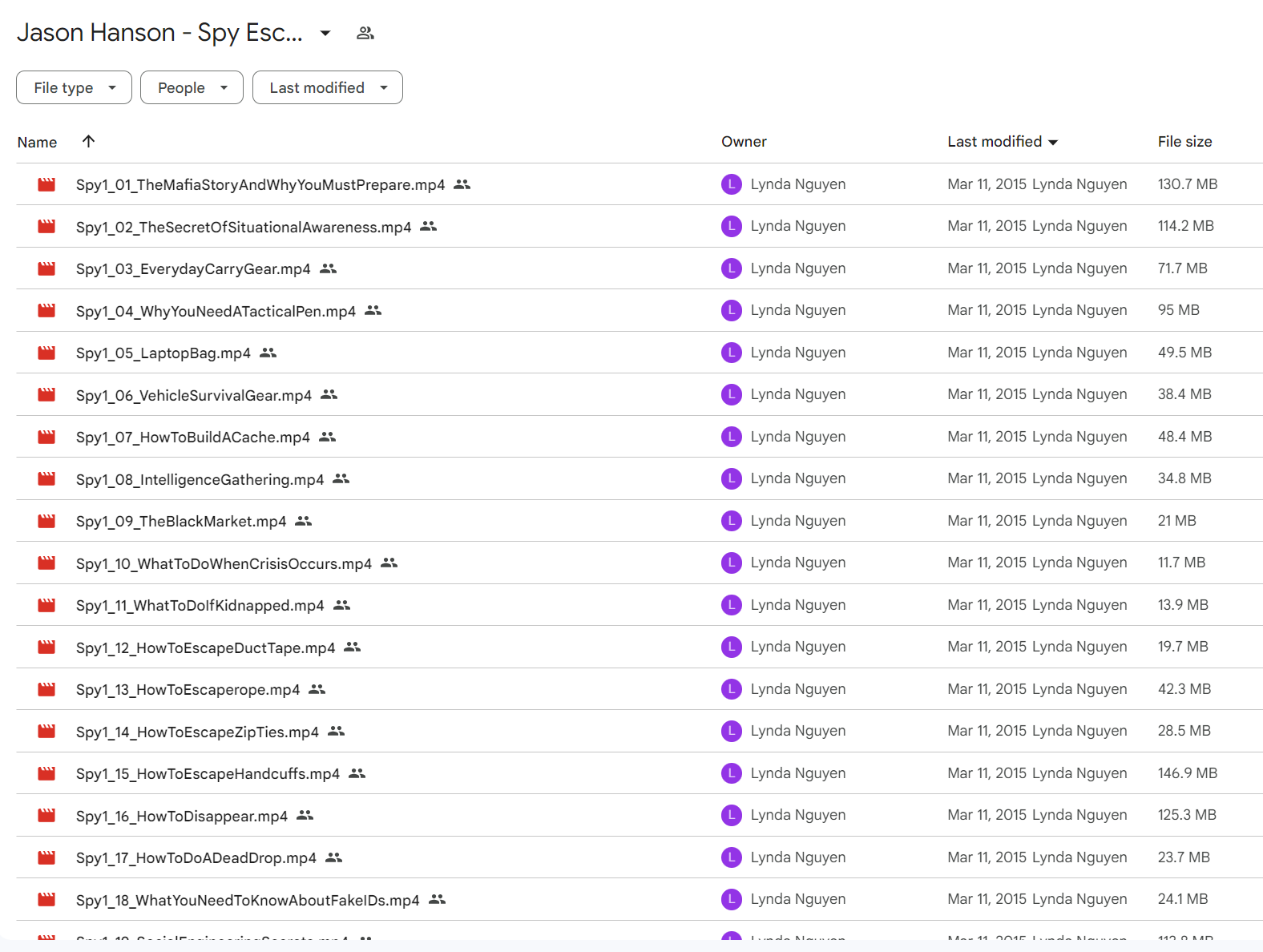
Task: Click the File size column header
Action: 1184,142
